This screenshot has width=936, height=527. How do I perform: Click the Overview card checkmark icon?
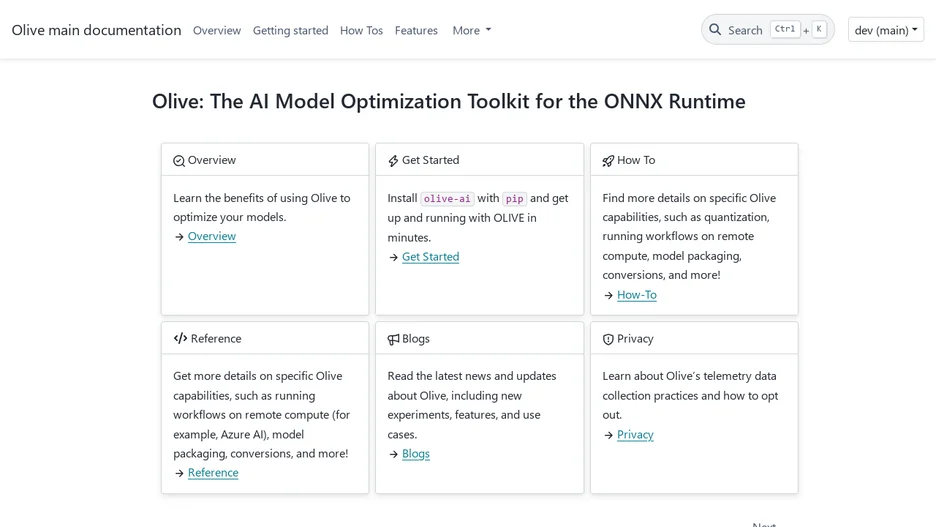178,161
